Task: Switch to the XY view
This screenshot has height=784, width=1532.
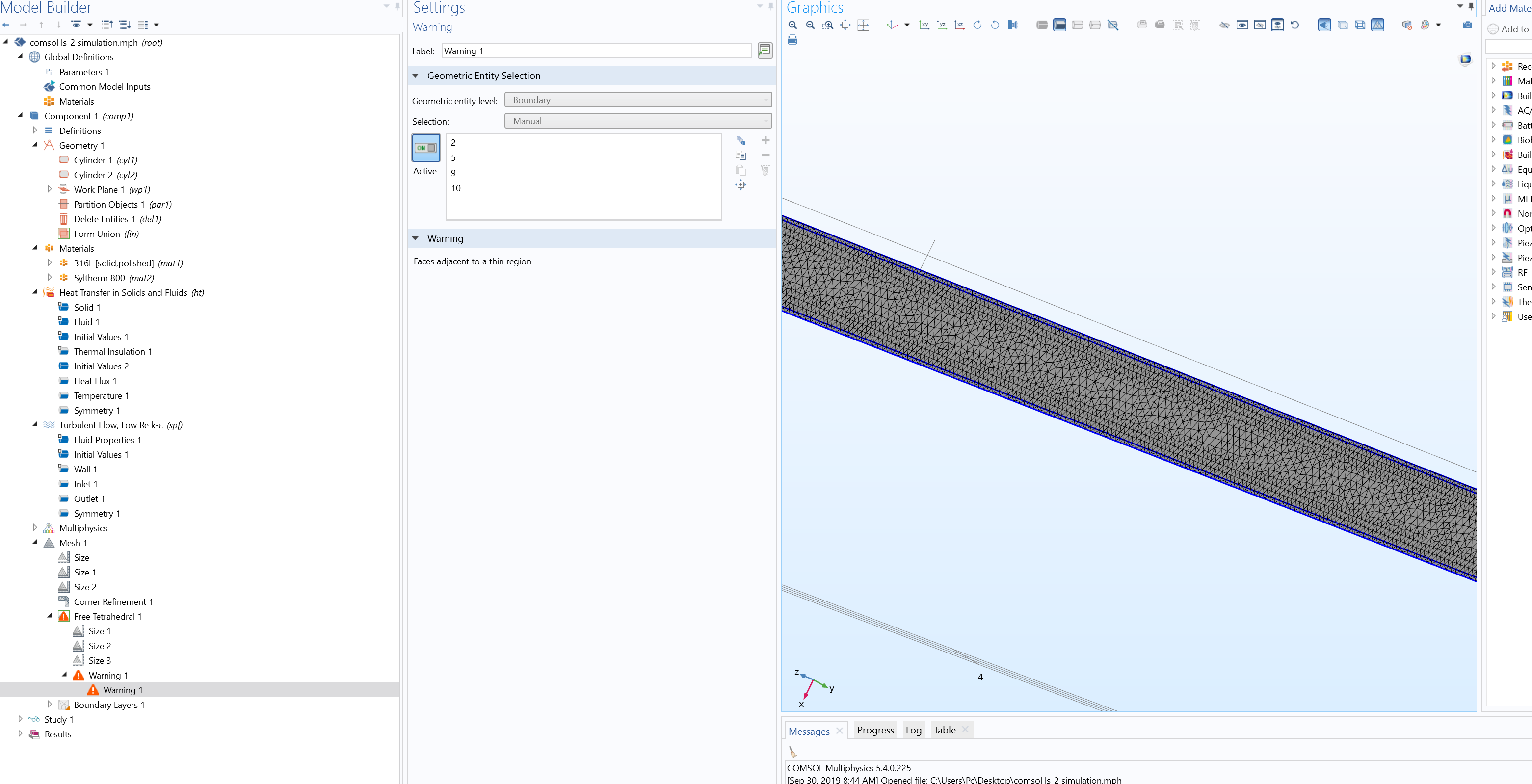Action: point(924,25)
